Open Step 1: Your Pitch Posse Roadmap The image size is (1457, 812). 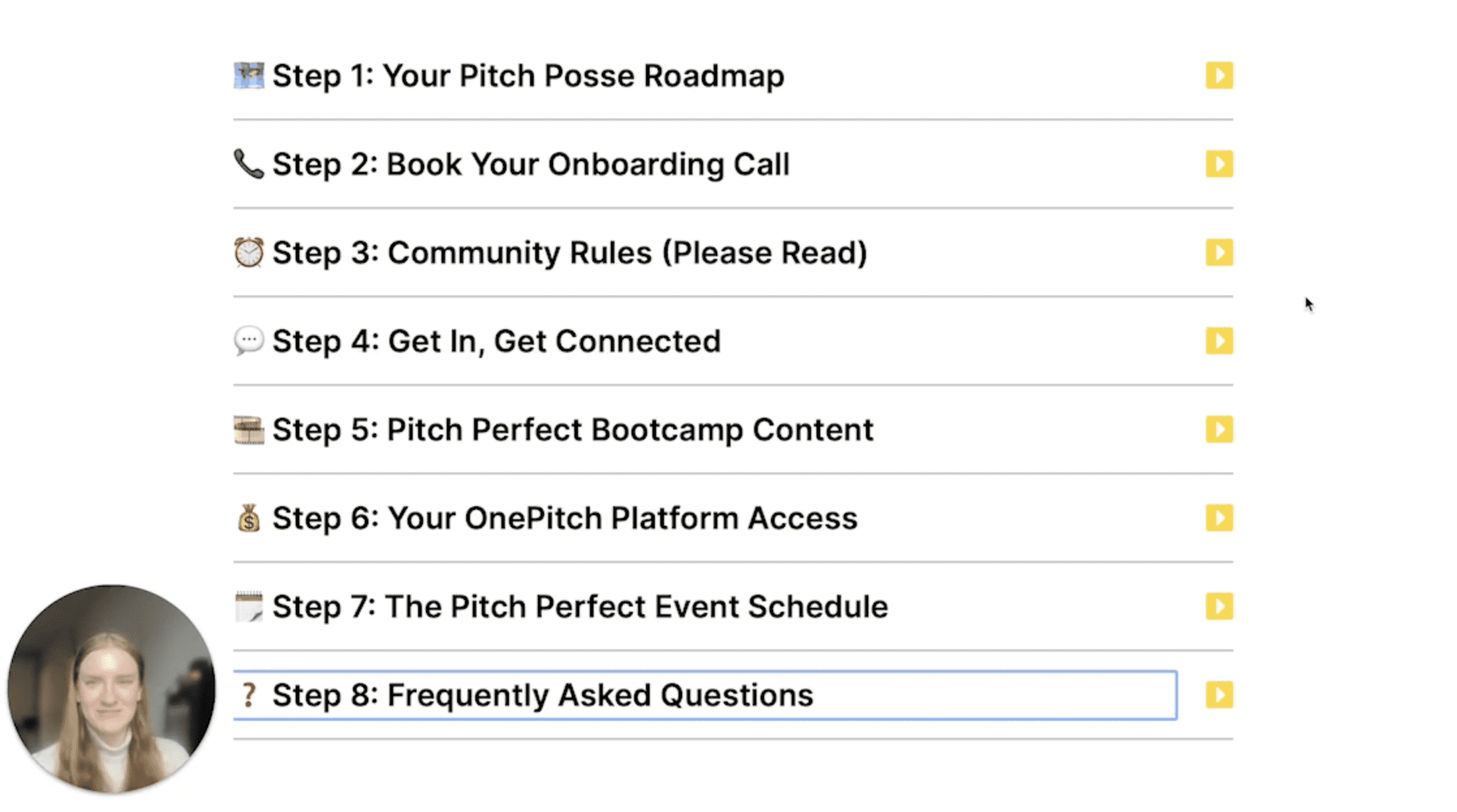528,75
